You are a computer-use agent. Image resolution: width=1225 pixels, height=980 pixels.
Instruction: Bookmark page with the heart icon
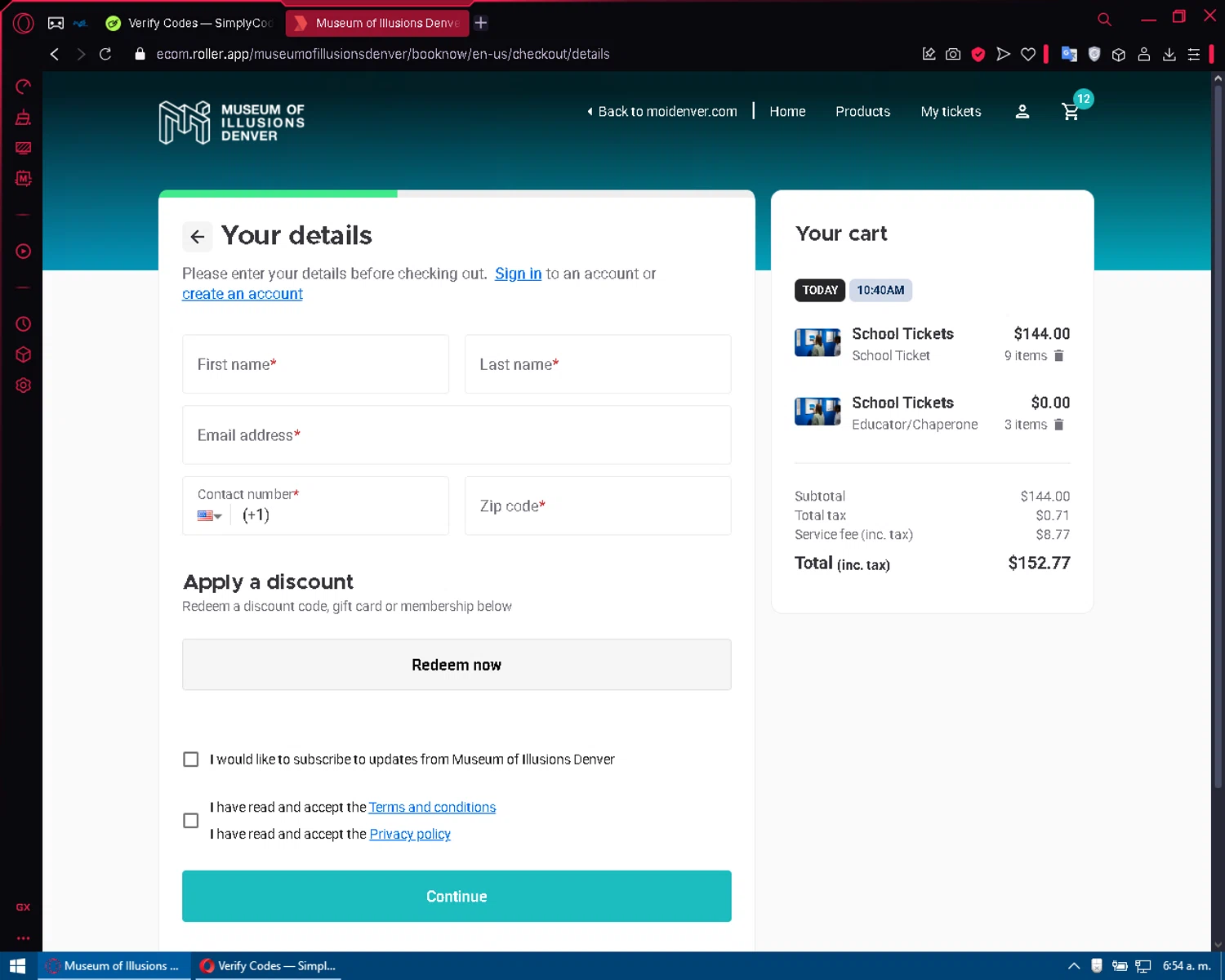pyautogui.click(x=1028, y=54)
